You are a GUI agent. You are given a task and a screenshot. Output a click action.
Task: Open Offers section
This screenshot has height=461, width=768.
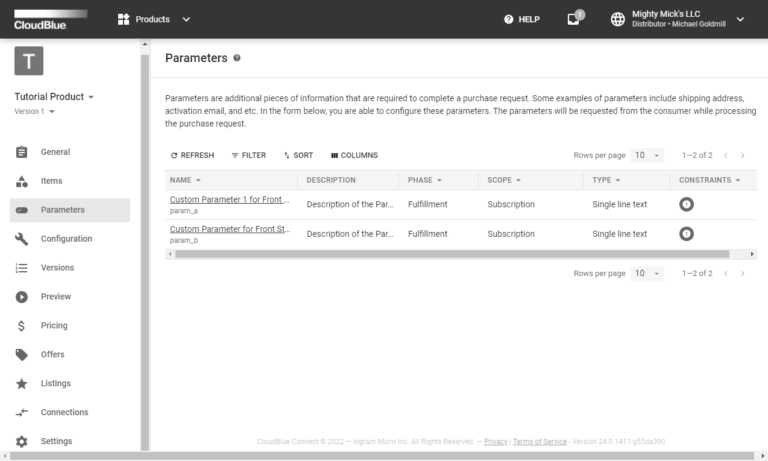tap(52, 354)
